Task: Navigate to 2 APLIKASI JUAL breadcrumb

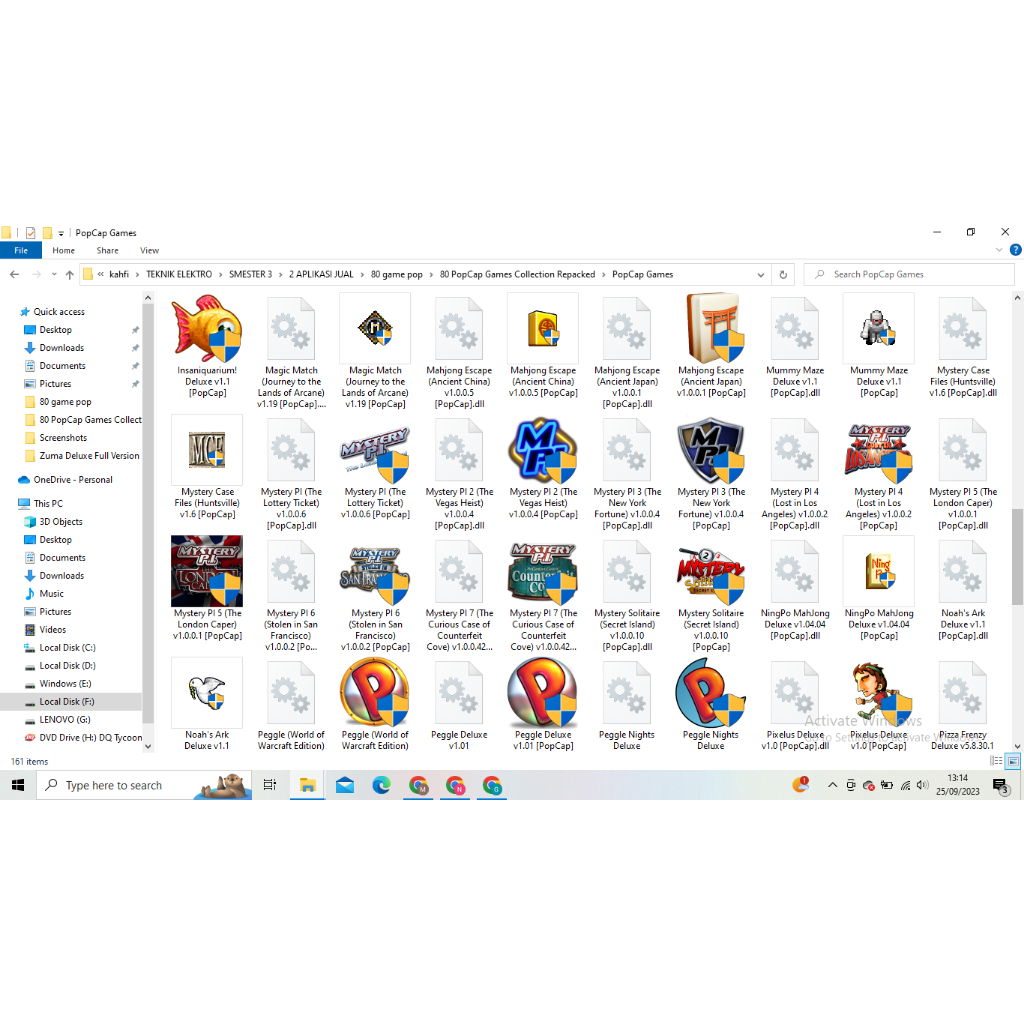Action: (x=321, y=274)
